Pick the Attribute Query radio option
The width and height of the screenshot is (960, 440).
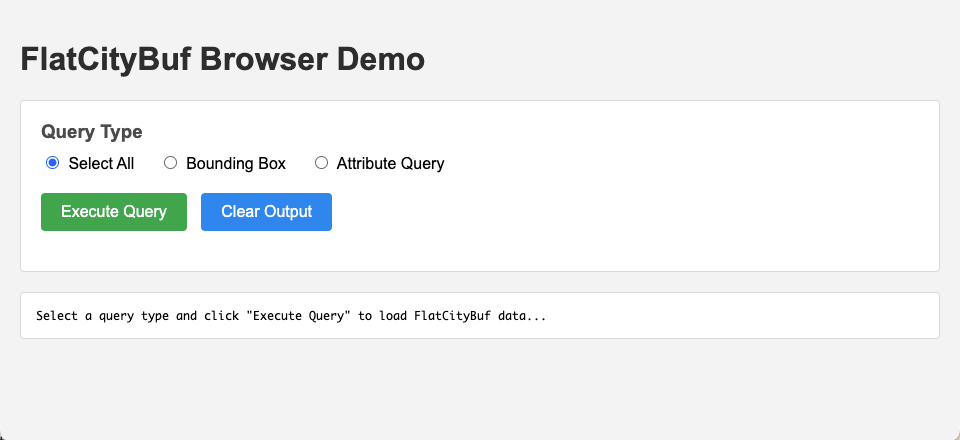(x=321, y=163)
